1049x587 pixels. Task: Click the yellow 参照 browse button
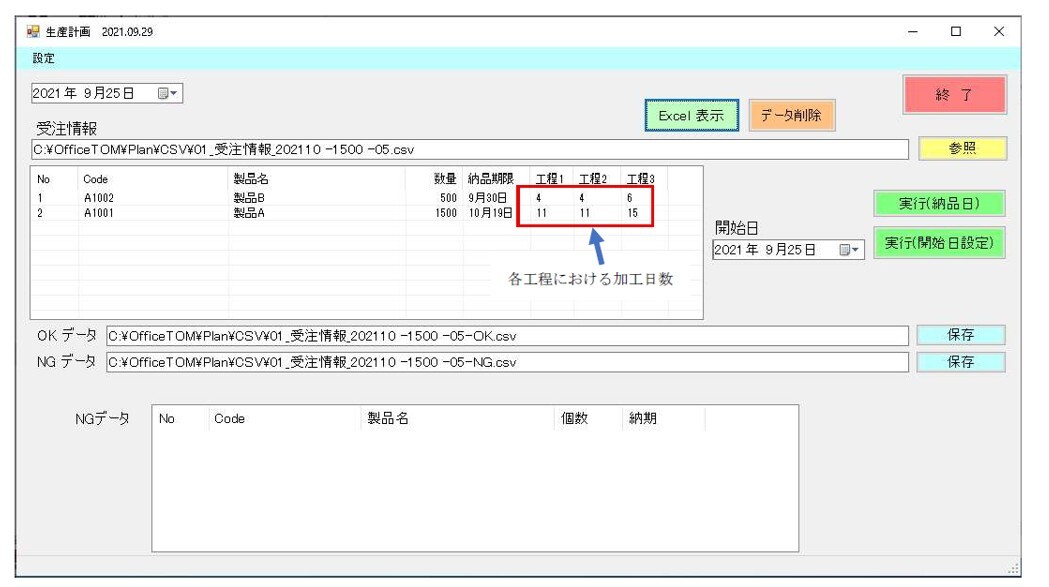click(x=962, y=149)
